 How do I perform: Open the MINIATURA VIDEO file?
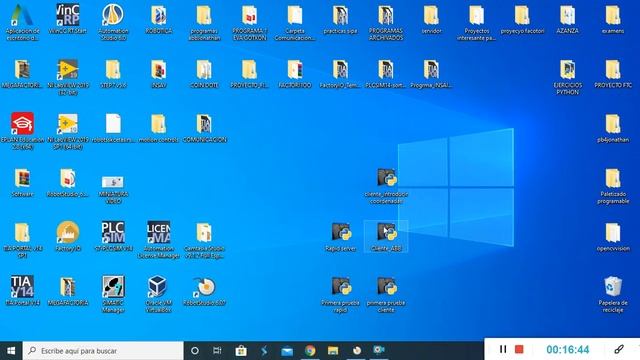(113, 189)
